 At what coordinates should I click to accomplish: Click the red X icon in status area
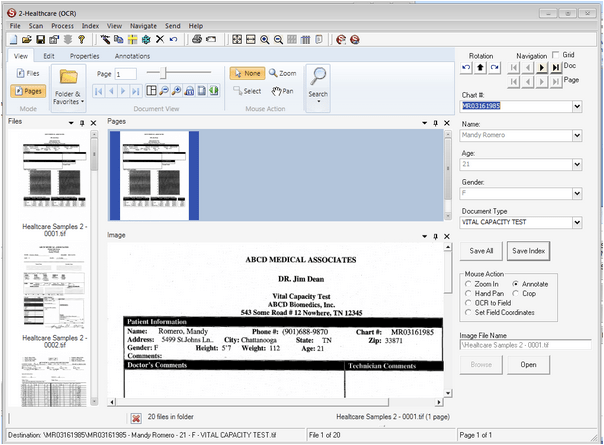136,418
